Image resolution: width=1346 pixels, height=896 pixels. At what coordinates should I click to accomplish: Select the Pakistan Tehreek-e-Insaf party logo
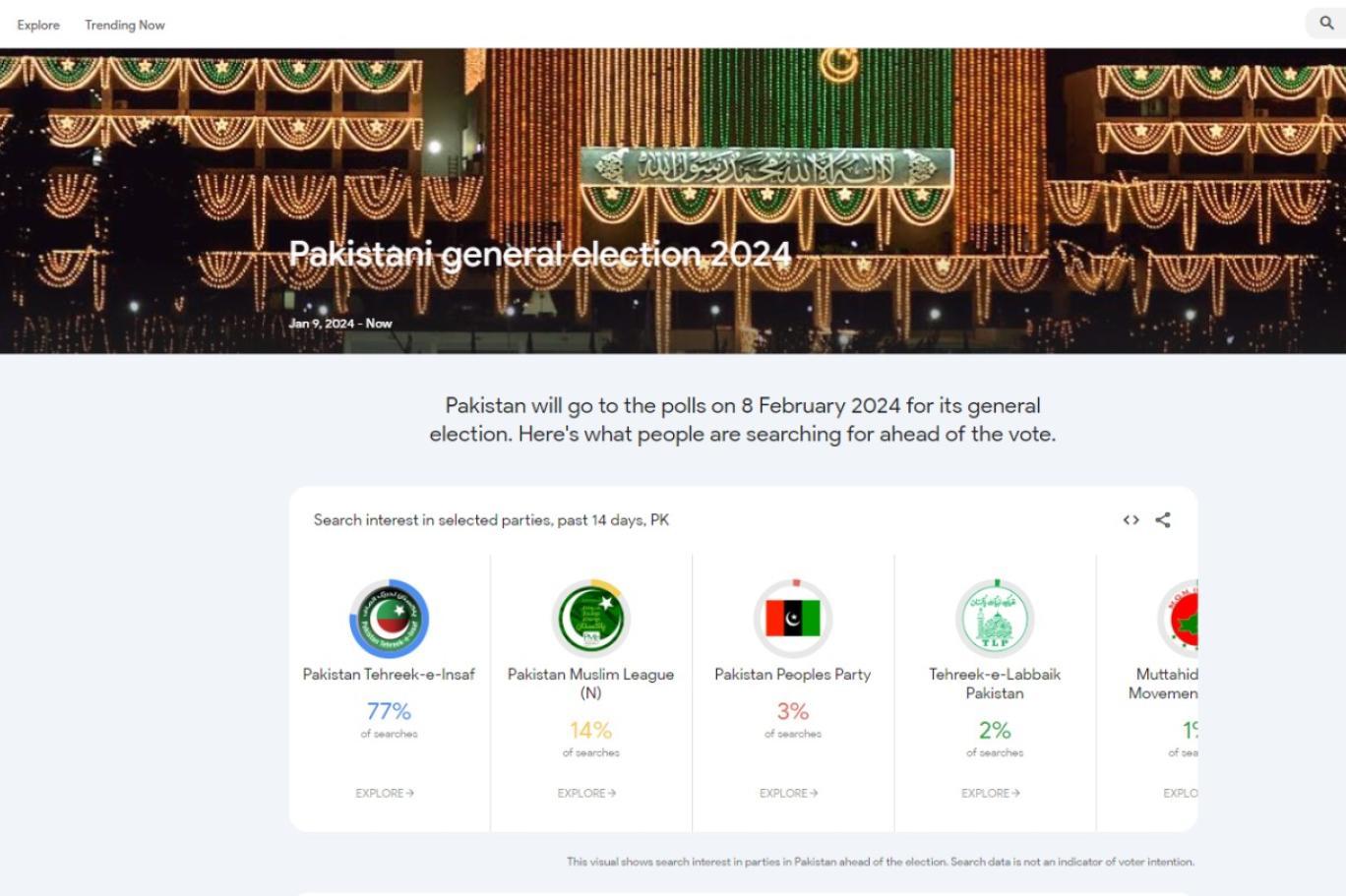click(x=388, y=619)
